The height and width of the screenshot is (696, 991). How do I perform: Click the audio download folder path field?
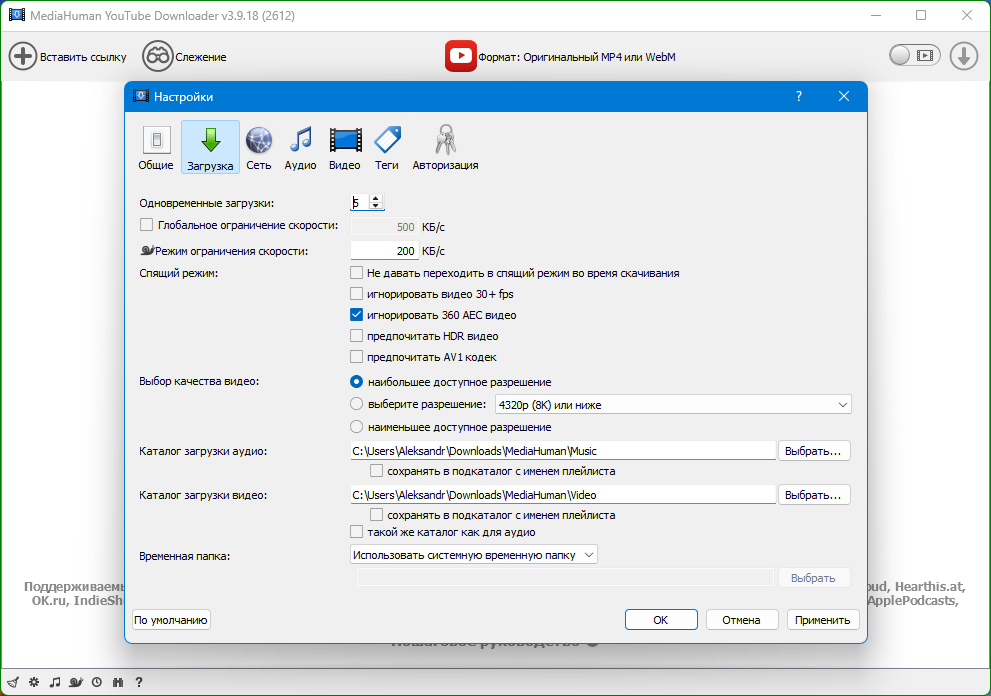pyautogui.click(x=563, y=451)
